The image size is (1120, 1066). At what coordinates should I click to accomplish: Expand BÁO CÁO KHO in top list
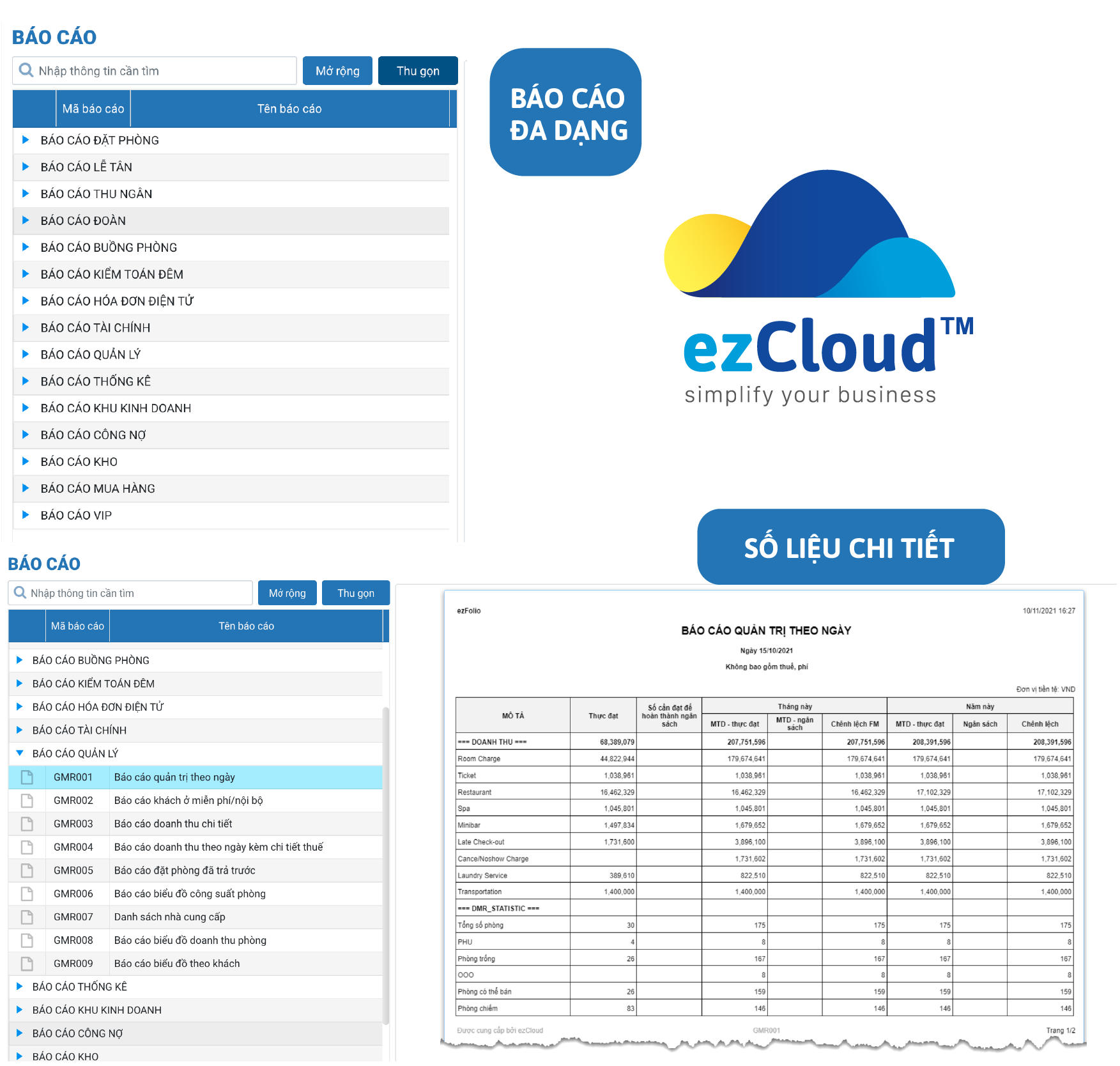click(x=26, y=461)
